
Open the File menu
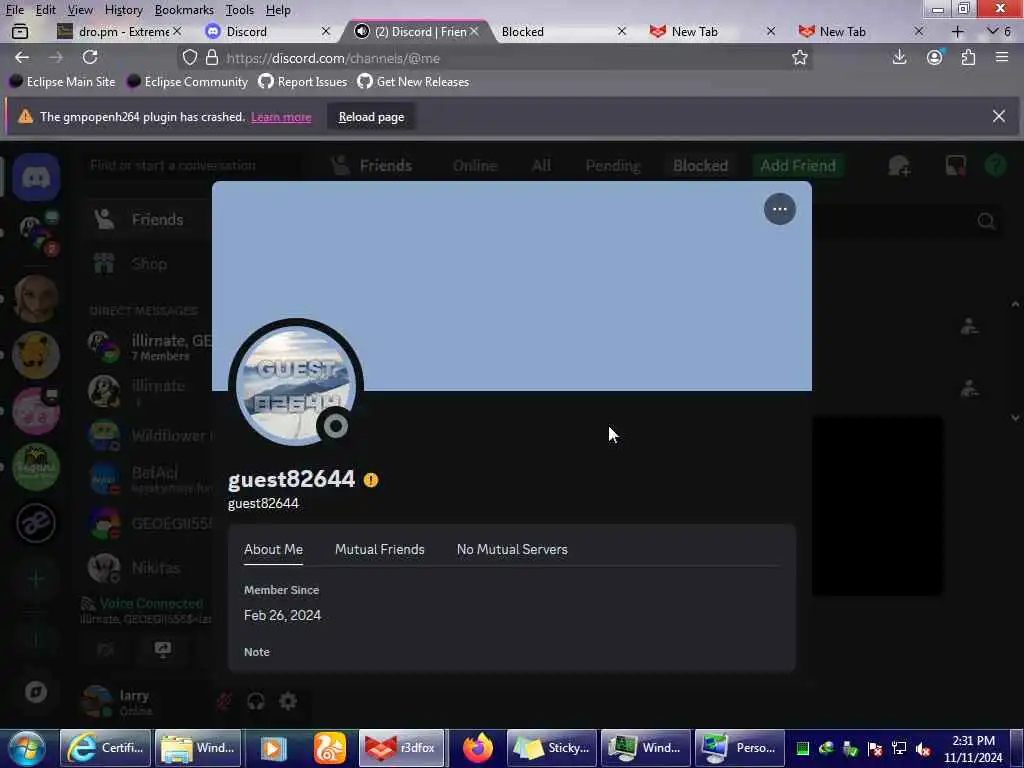click(14, 10)
